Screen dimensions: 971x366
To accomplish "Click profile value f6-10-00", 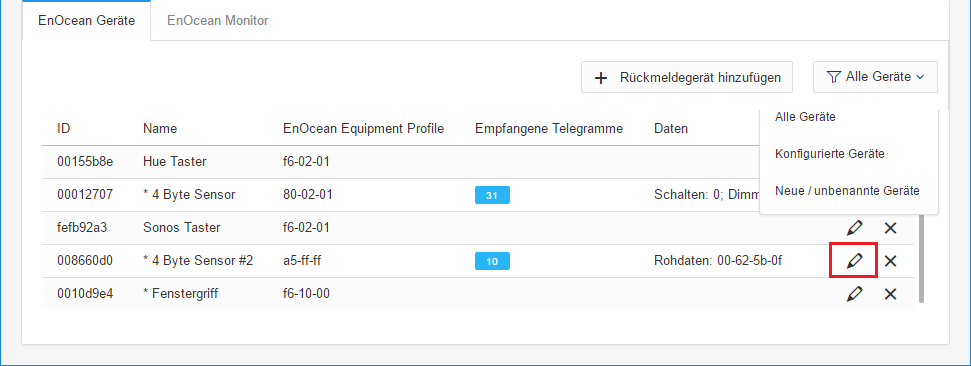I will 306,294.
